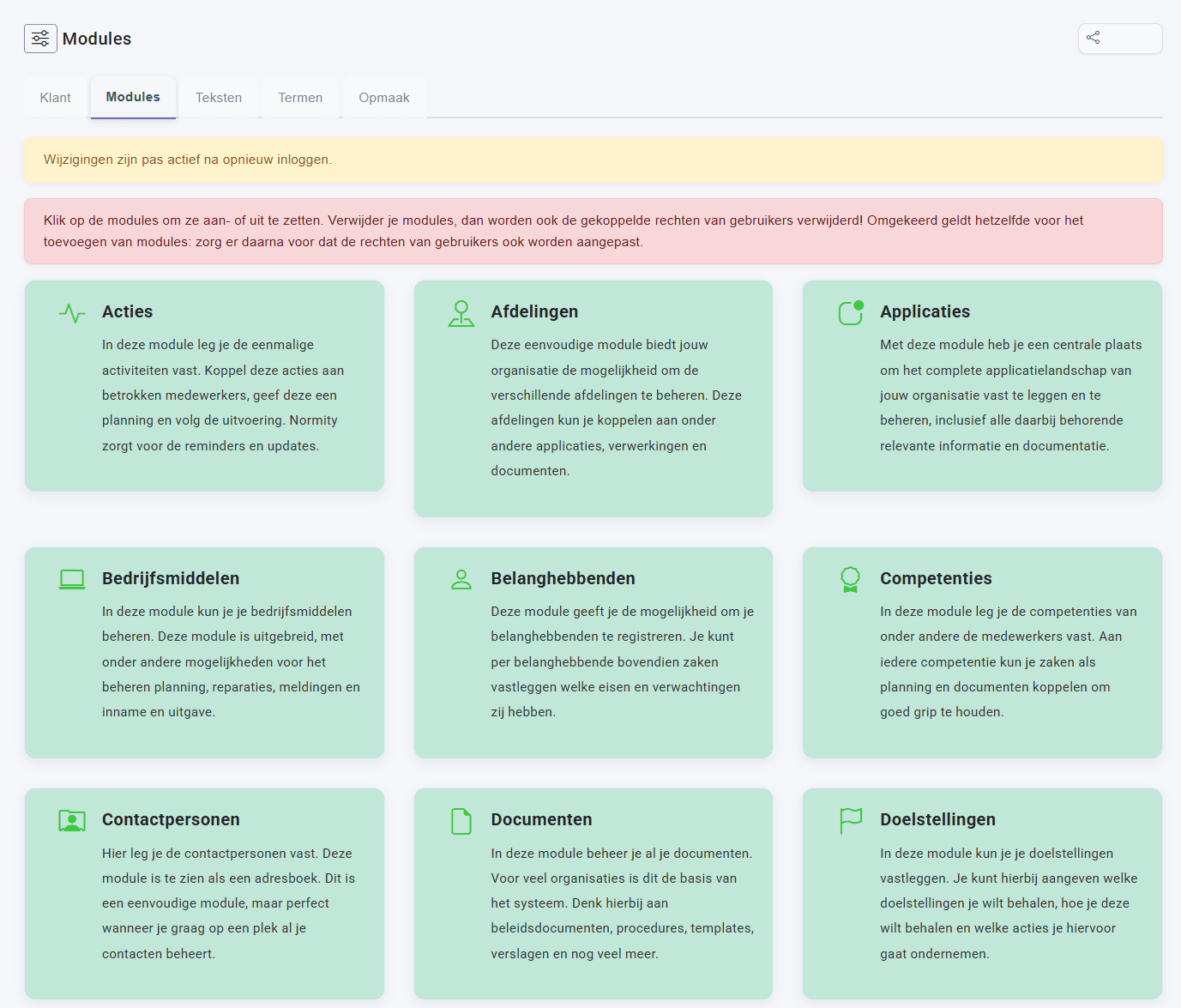Viewport: 1181px width, 1008px height.
Task: Click the Acties pulse icon
Action: 72,313
